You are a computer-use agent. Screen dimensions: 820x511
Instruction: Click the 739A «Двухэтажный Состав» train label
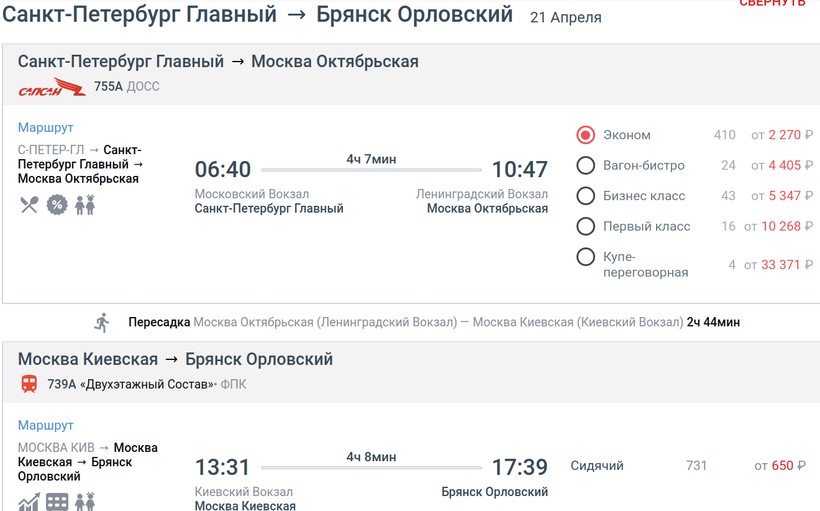(x=131, y=384)
